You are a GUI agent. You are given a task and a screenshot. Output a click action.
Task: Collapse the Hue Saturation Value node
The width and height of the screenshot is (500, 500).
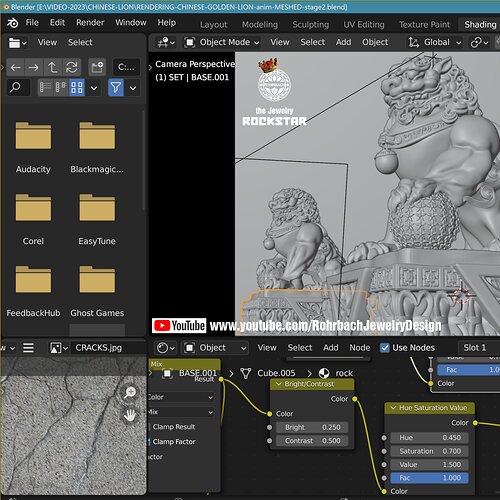393,408
